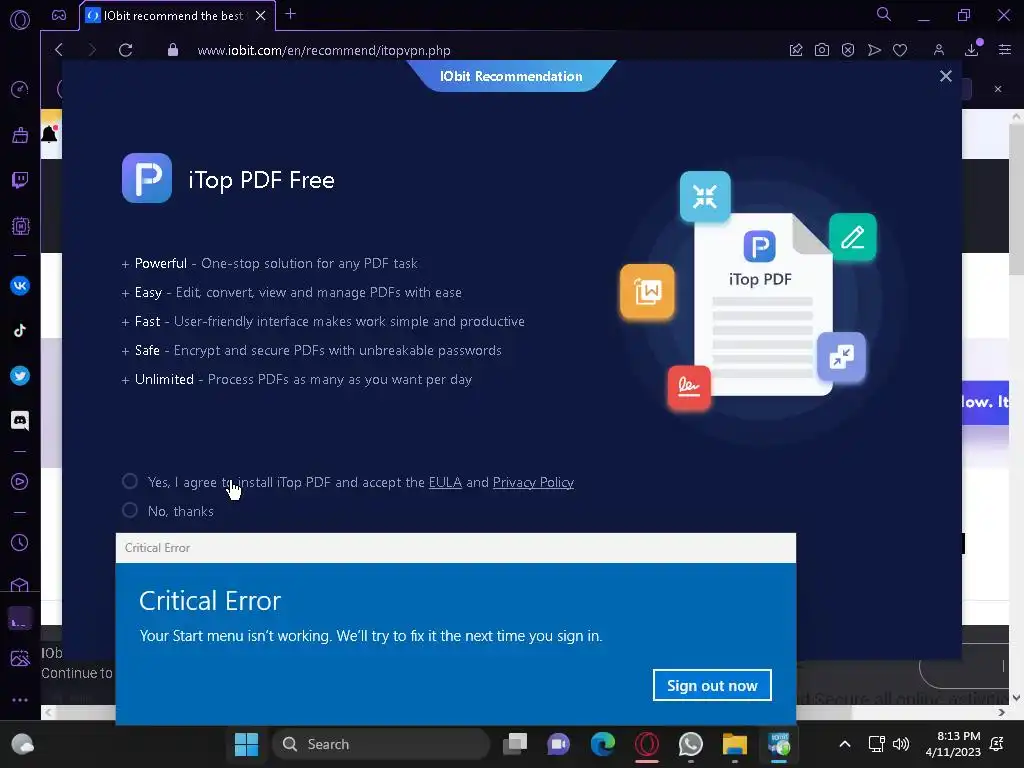This screenshot has width=1024, height=768.
Task: Open Twitch panel in sidebar
Action: point(20,180)
